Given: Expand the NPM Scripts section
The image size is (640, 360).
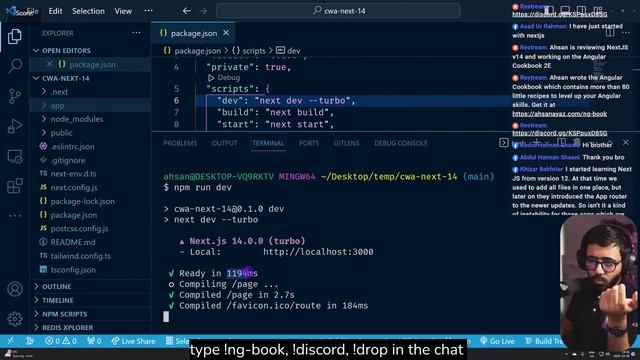Looking at the screenshot, I should [x=91, y=314].
